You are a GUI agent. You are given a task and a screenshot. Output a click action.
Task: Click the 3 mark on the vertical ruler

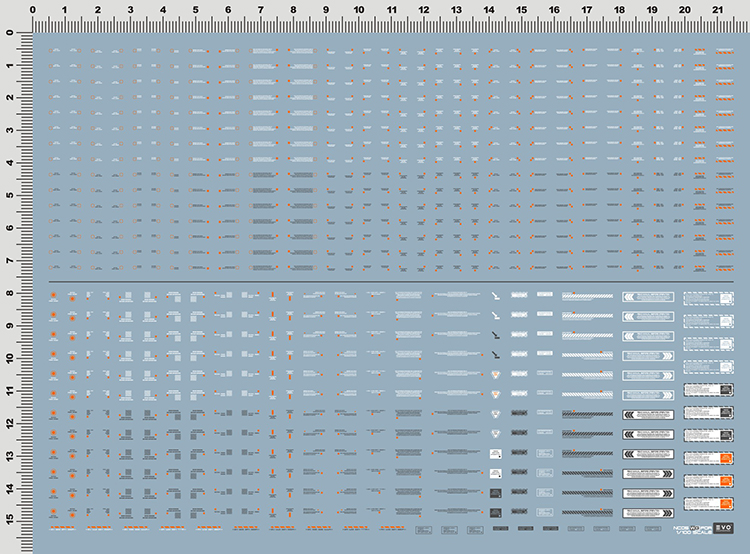[10, 130]
